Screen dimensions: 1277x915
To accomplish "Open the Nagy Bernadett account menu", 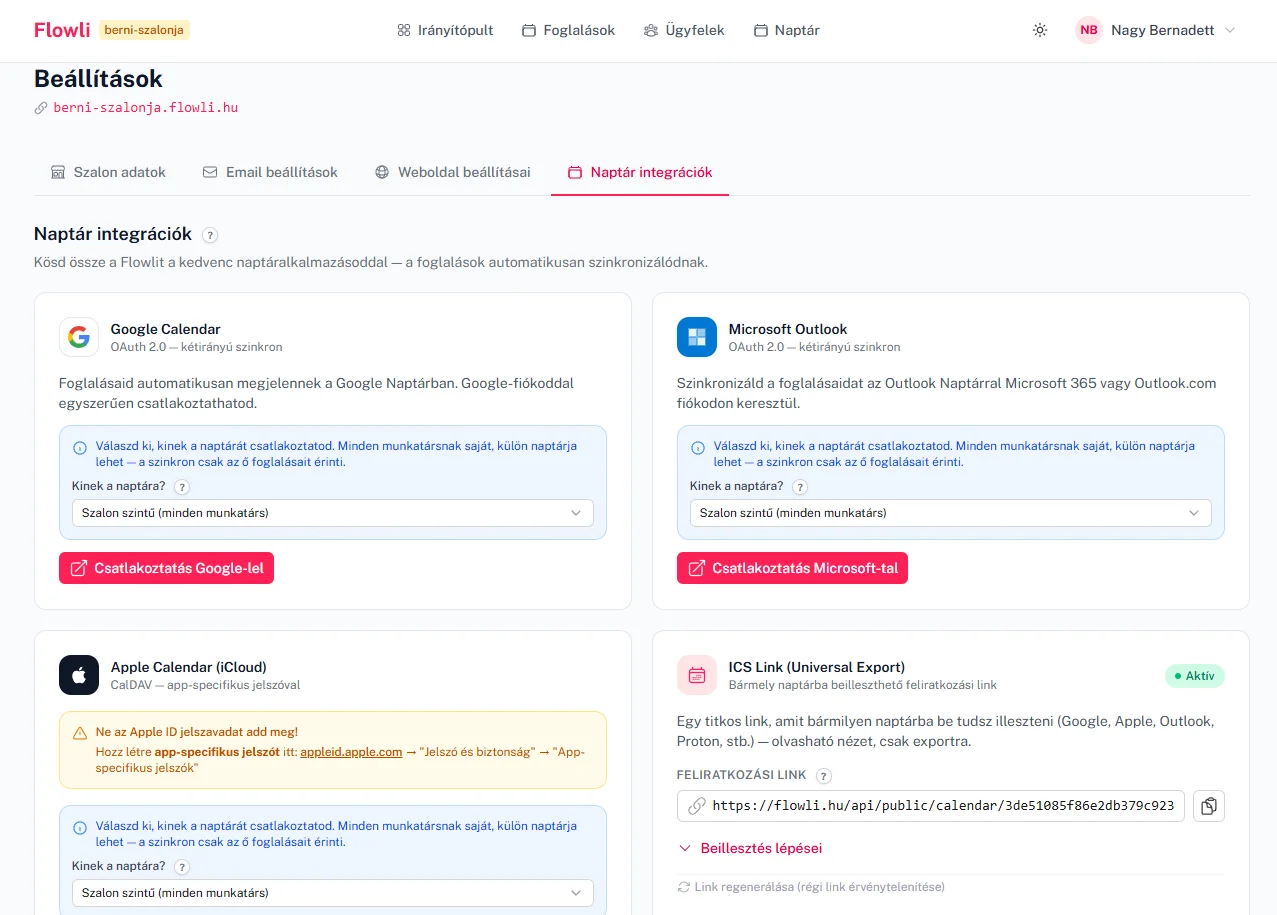I will 1156,30.
